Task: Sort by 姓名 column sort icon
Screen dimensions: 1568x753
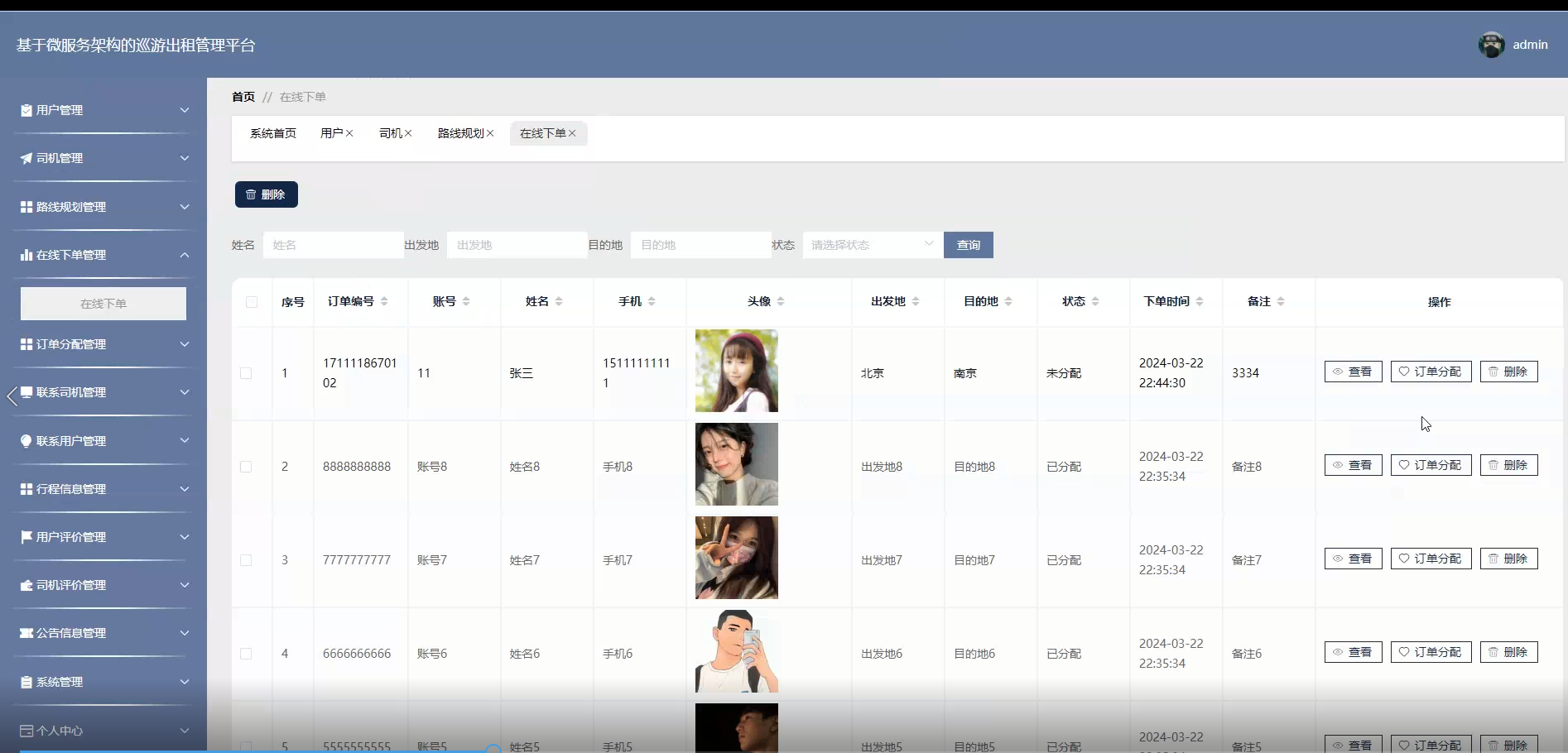Action: [x=559, y=301]
